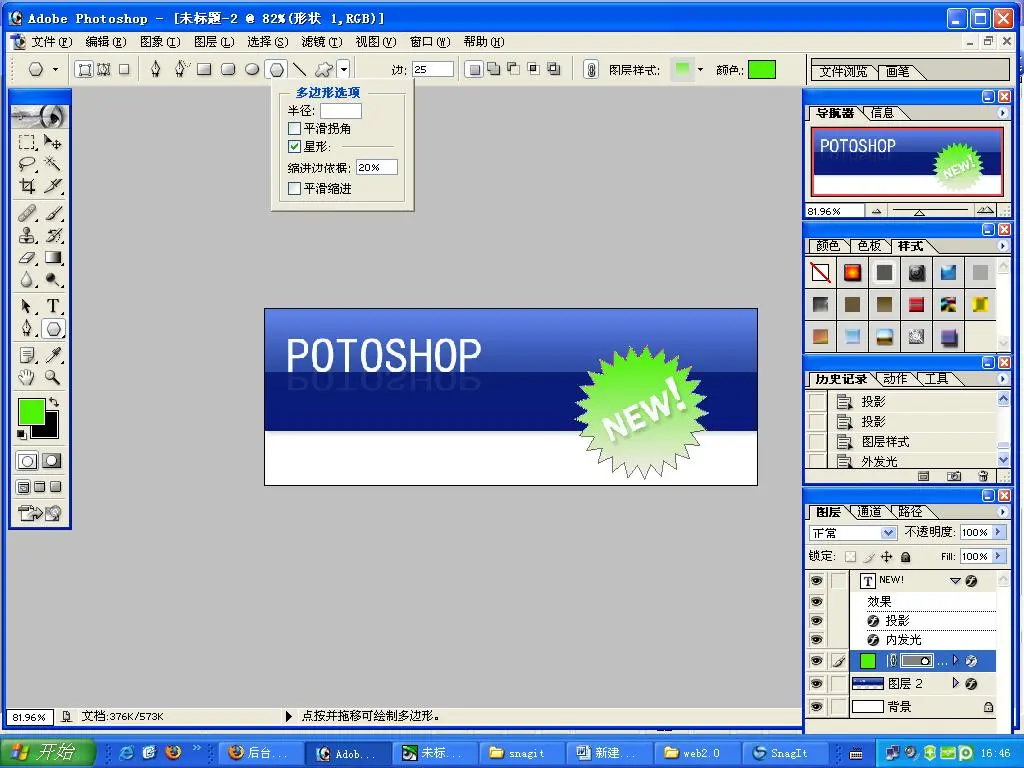Toggle visibility of 投影 layer effect

(x=816, y=620)
